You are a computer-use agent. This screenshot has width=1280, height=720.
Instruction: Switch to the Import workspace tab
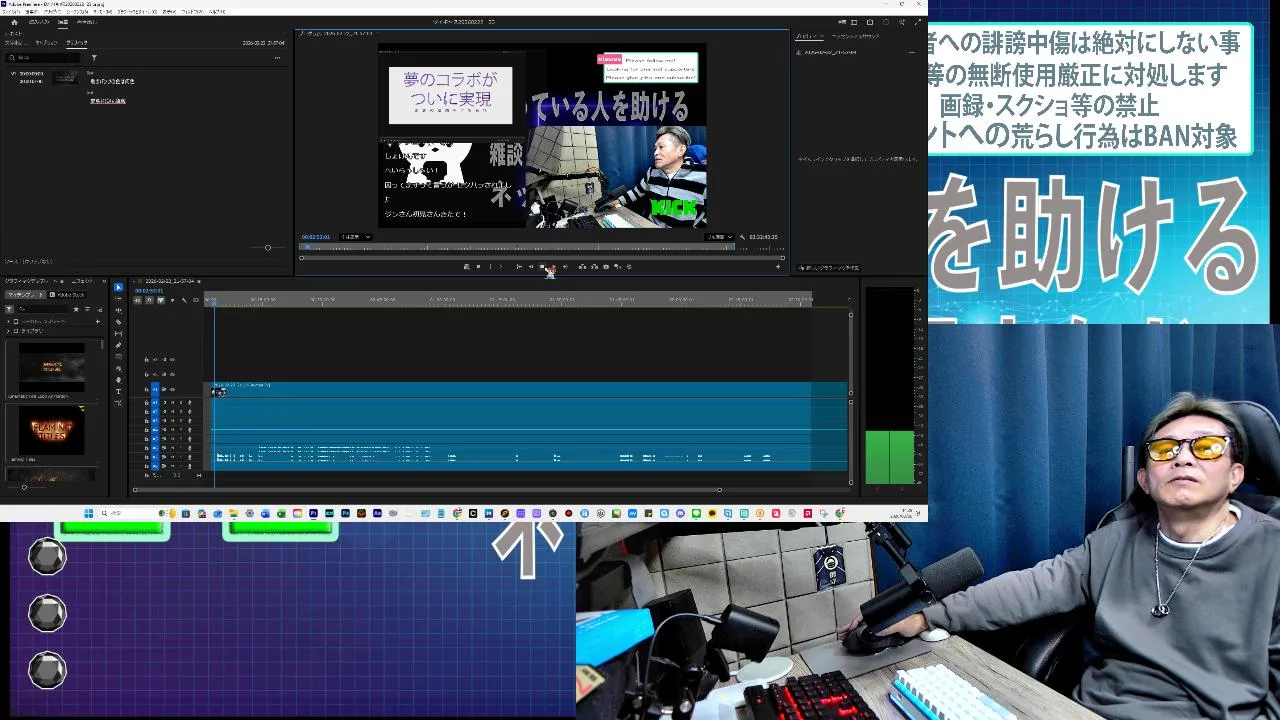(39, 22)
